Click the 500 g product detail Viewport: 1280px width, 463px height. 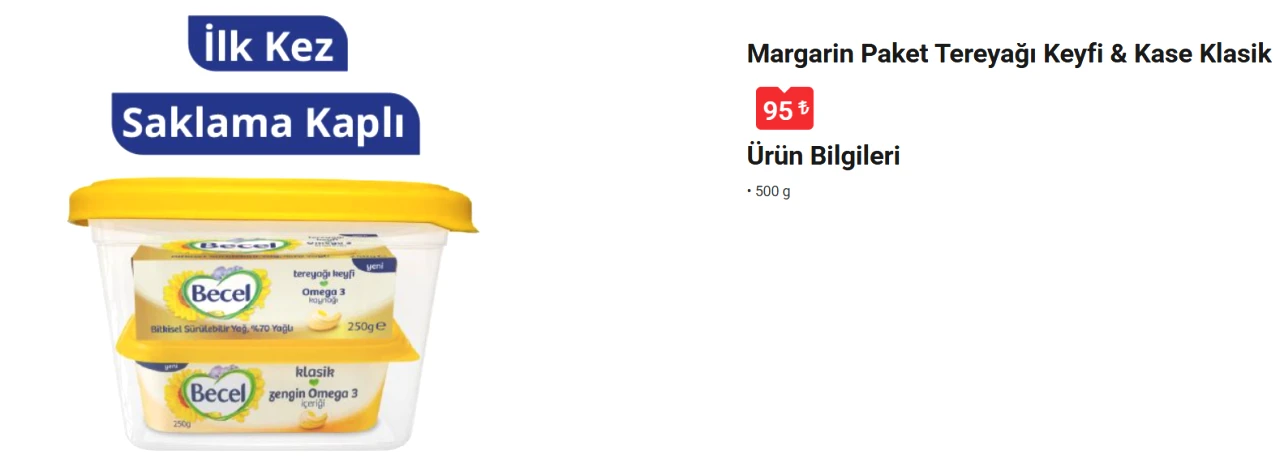pos(772,191)
